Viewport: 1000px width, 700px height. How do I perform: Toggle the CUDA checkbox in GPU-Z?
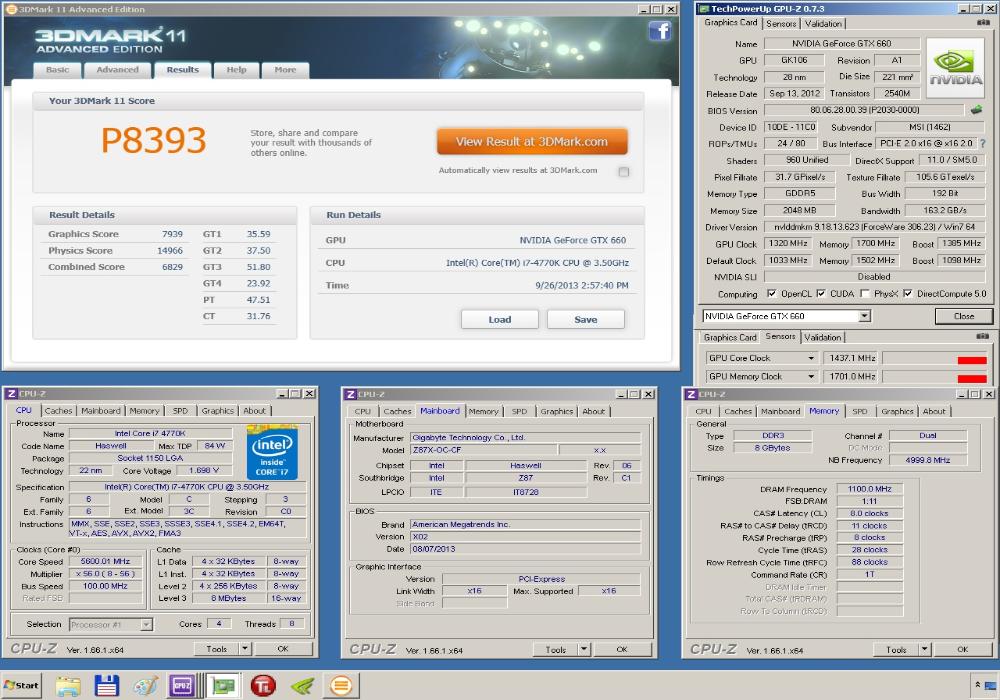click(x=821, y=294)
